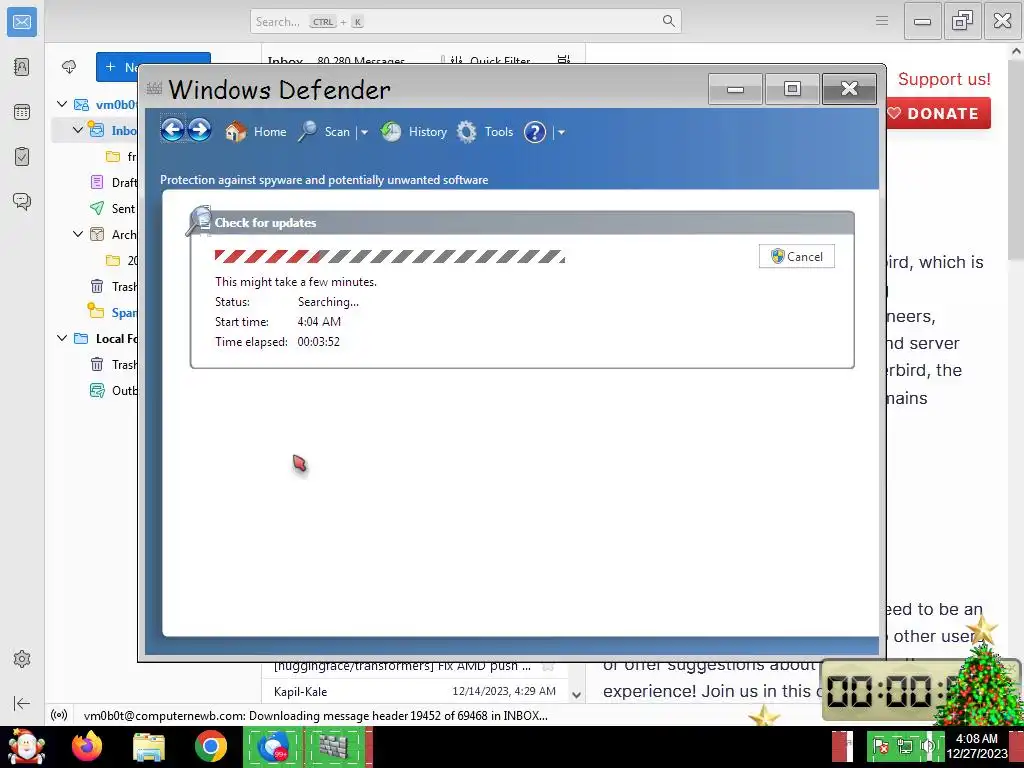Image resolution: width=1024 pixels, height=768 pixels.
Task: Select the Outbox folder
Action: tap(112, 391)
